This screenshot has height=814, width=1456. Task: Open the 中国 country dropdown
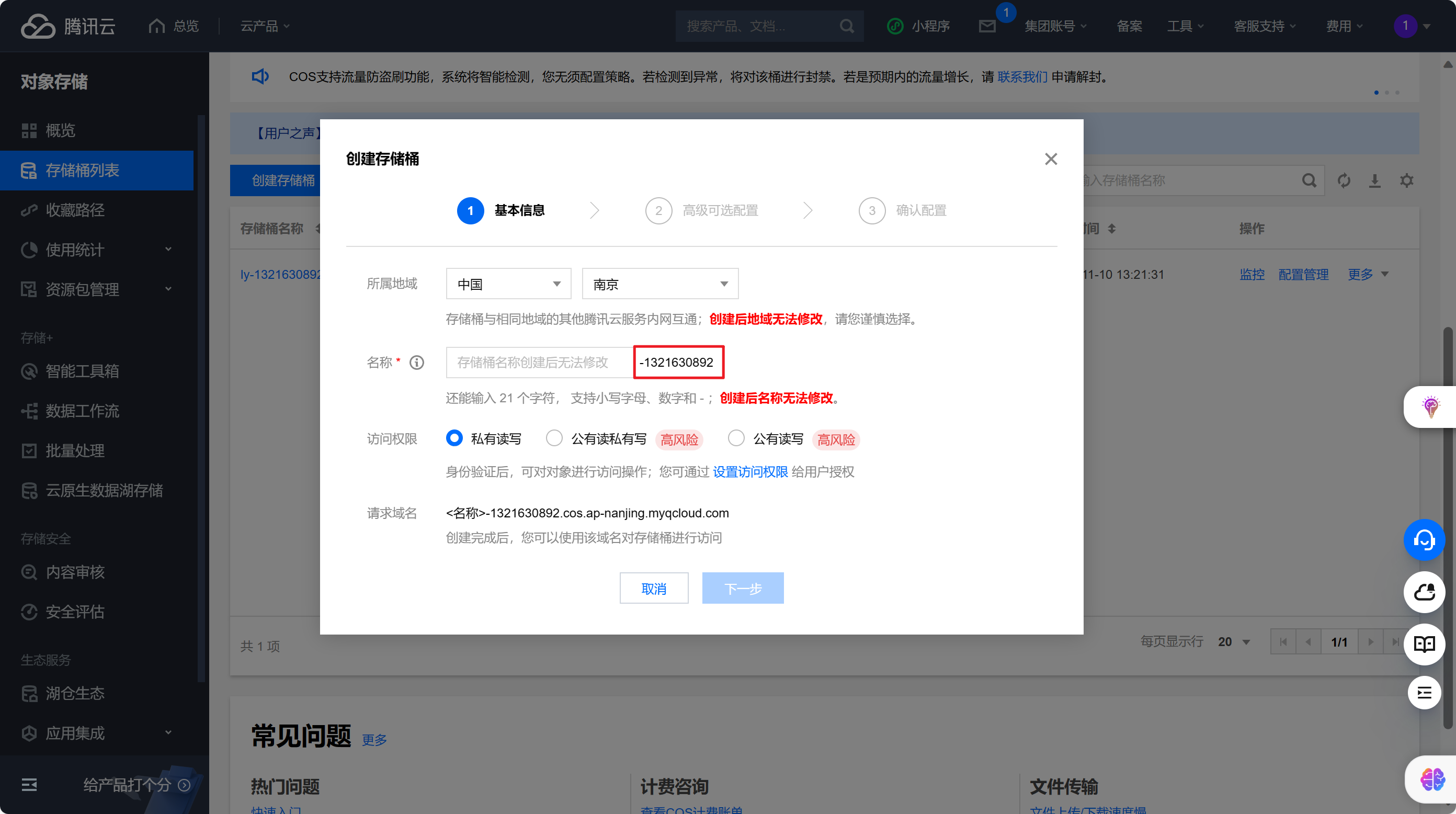(508, 284)
